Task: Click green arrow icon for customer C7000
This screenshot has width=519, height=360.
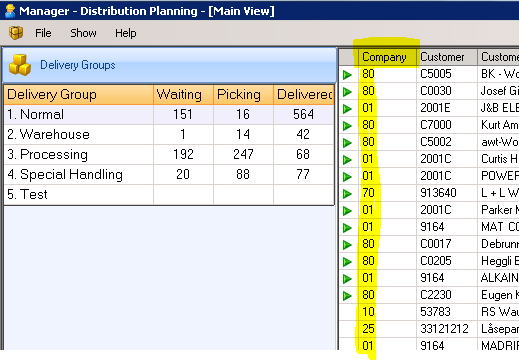Action: 347,125
